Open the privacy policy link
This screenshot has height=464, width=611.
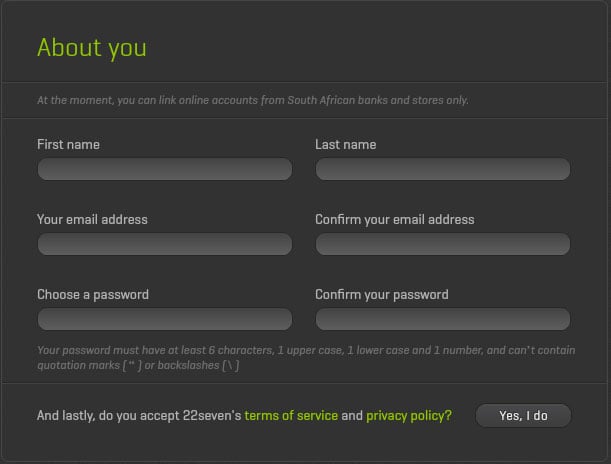(408, 415)
